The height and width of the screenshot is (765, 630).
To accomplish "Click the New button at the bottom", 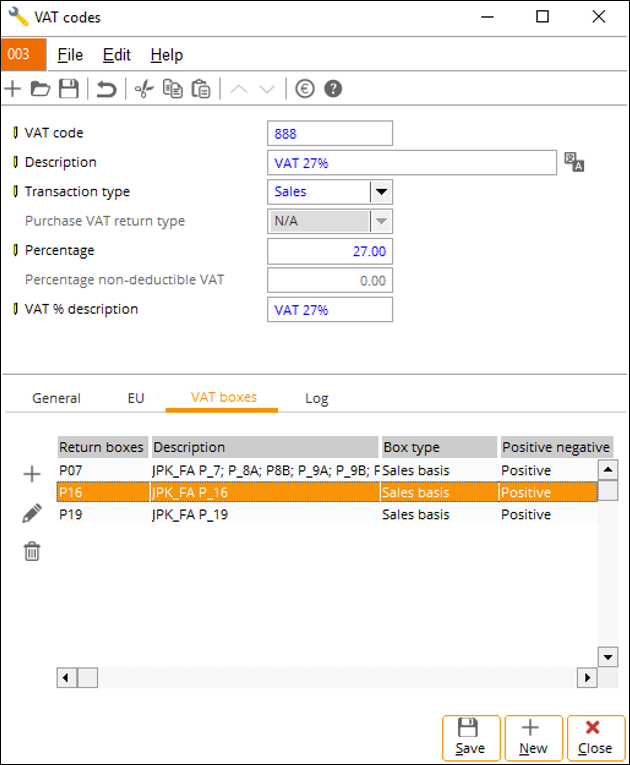I will click(533, 738).
